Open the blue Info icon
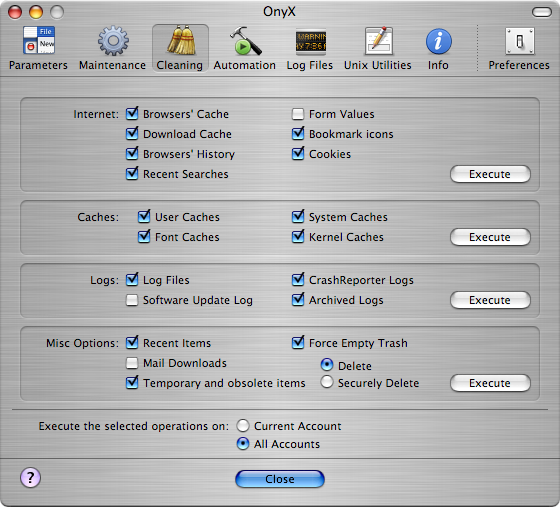This screenshot has width=560, height=507. click(438, 41)
